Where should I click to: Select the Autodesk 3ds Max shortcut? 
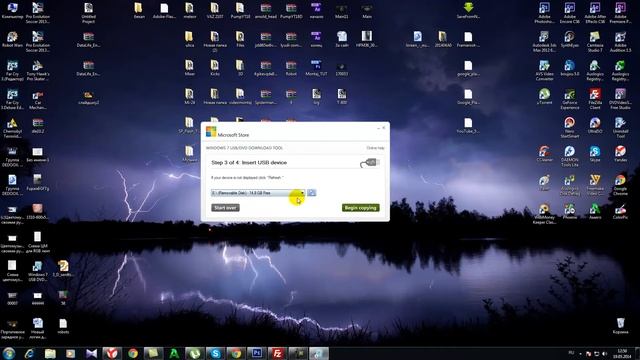coord(544,42)
